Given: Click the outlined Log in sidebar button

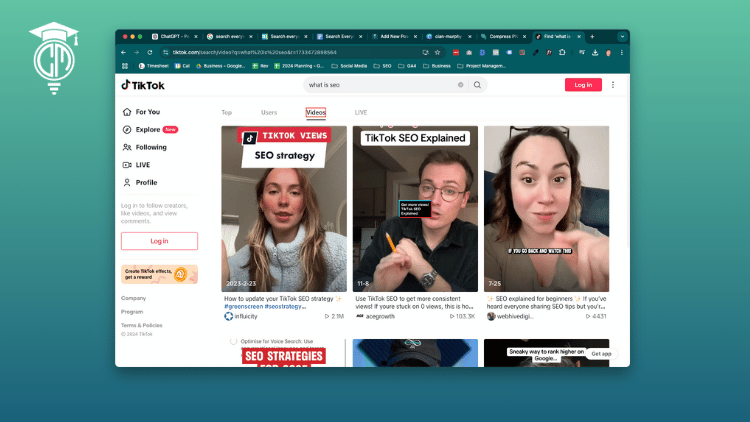Looking at the screenshot, I should tap(159, 241).
